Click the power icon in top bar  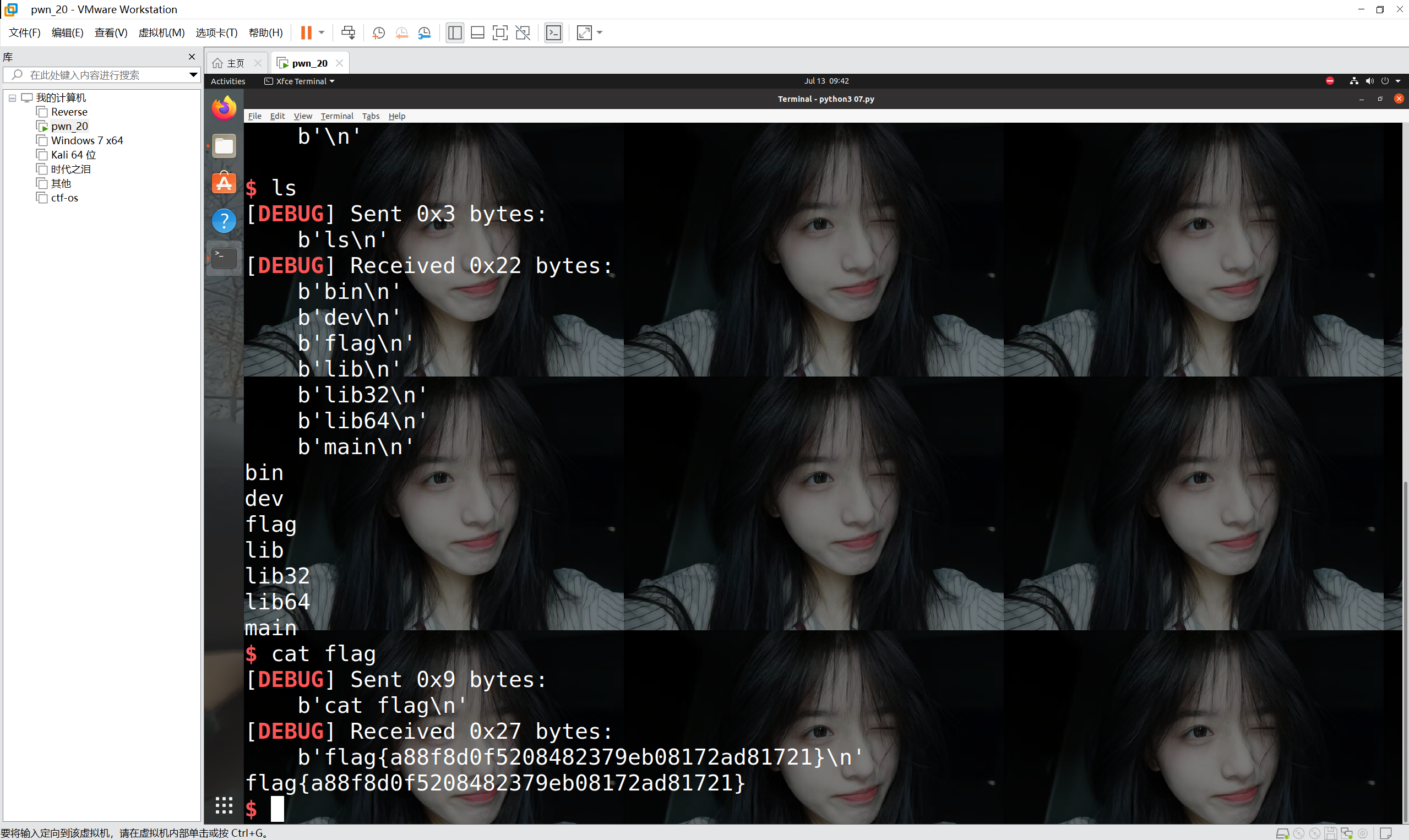click(1385, 81)
